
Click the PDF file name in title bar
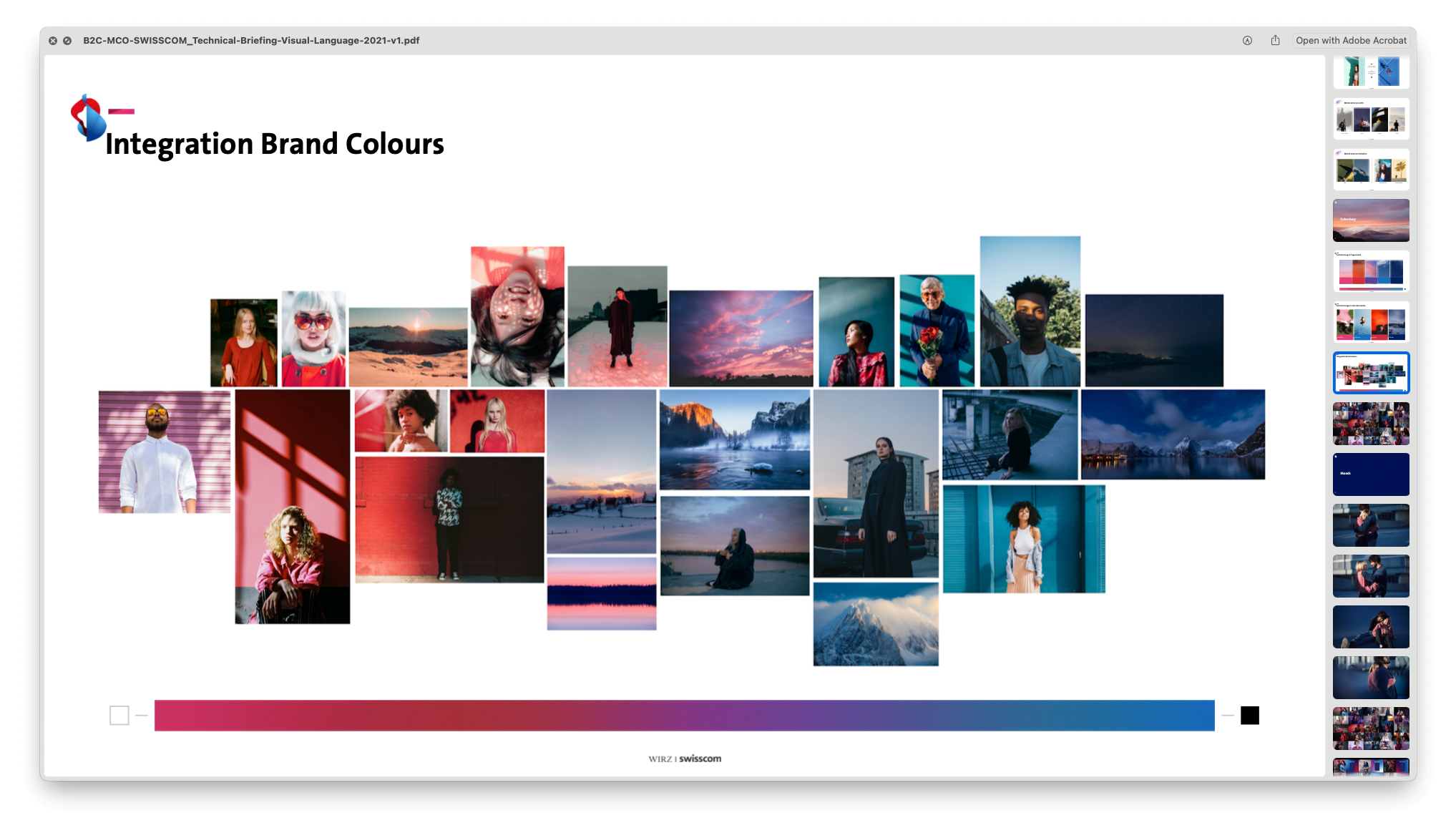(x=251, y=41)
